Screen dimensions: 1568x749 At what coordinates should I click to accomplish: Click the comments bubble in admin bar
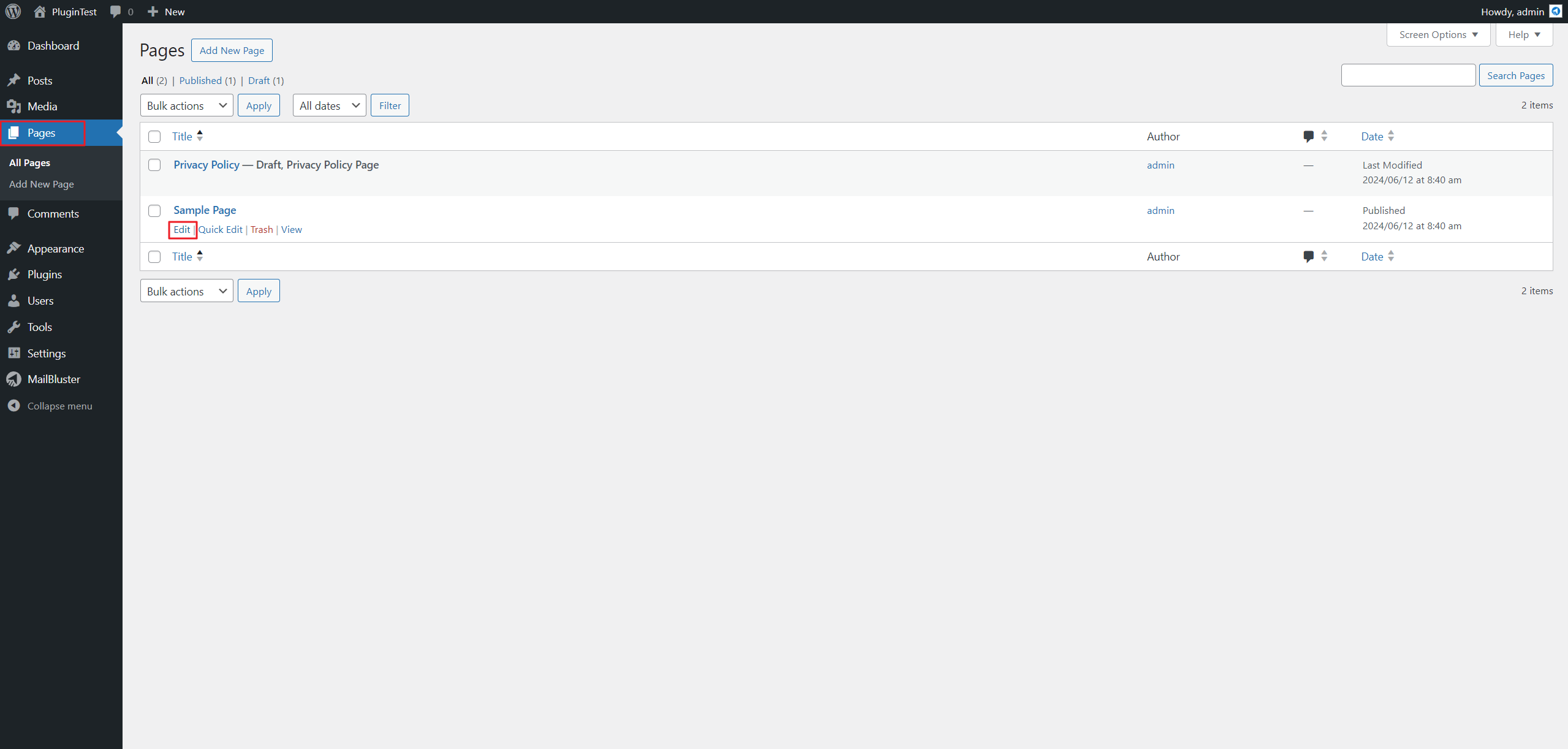[115, 12]
